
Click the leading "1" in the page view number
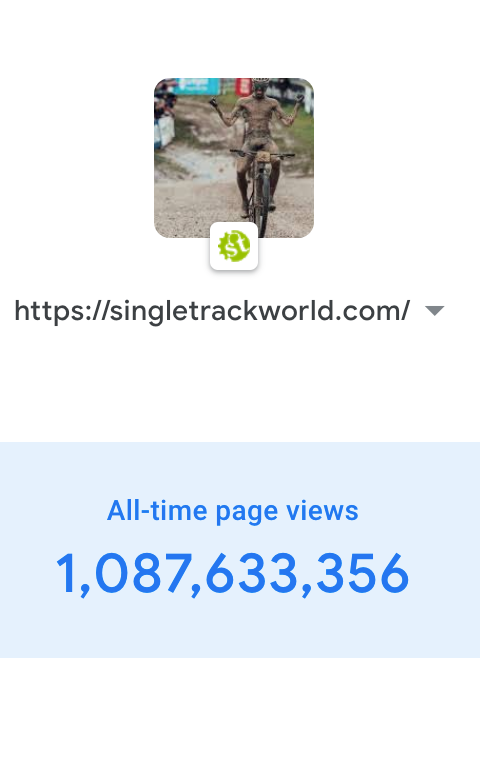[x=66, y=573]
